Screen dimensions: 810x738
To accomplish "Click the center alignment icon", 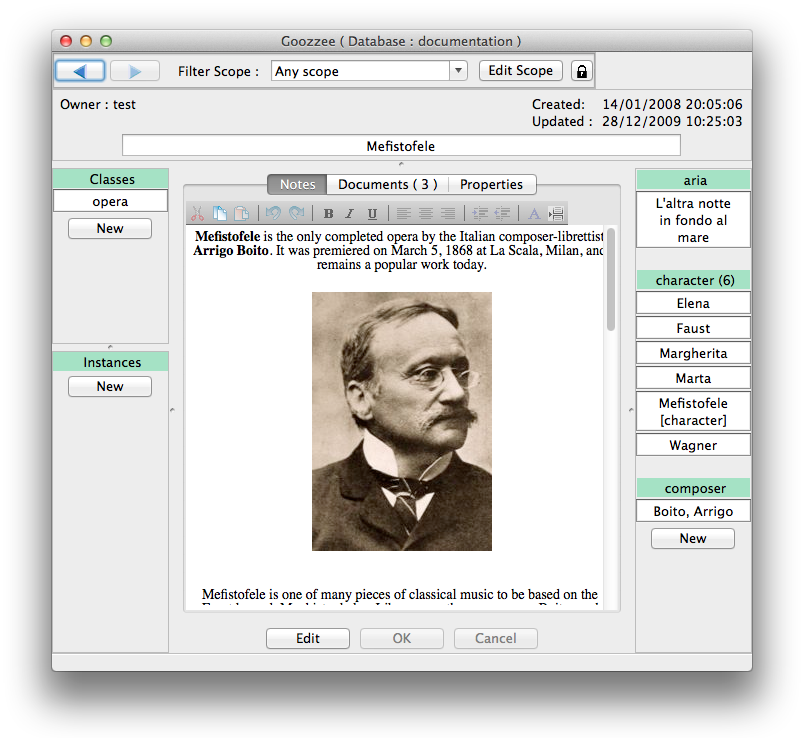I will (x=426, y=213).
